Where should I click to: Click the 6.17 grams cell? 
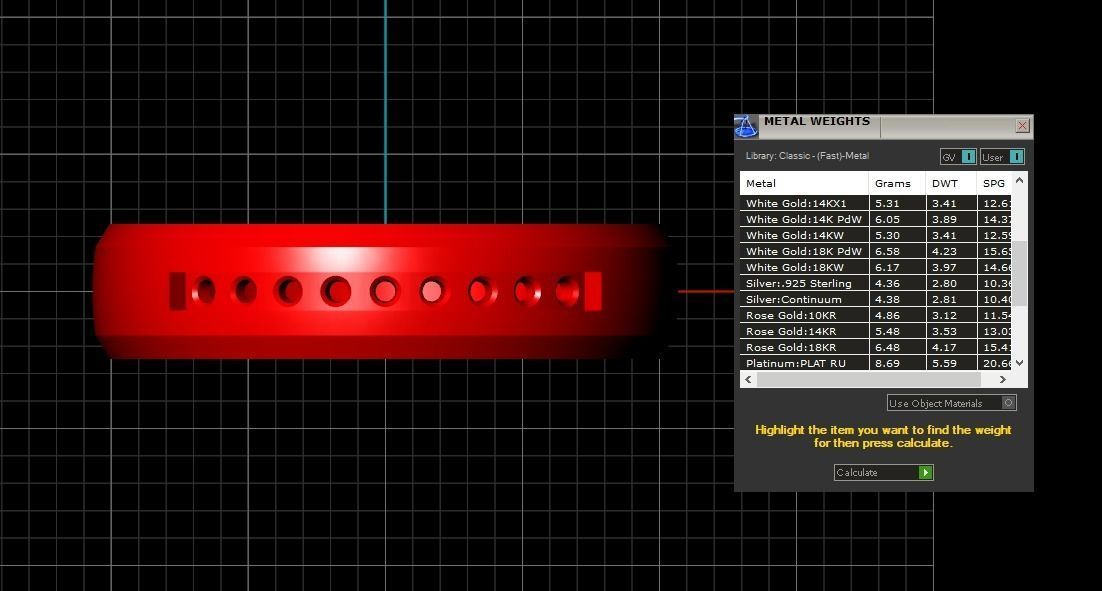[897, 267]
